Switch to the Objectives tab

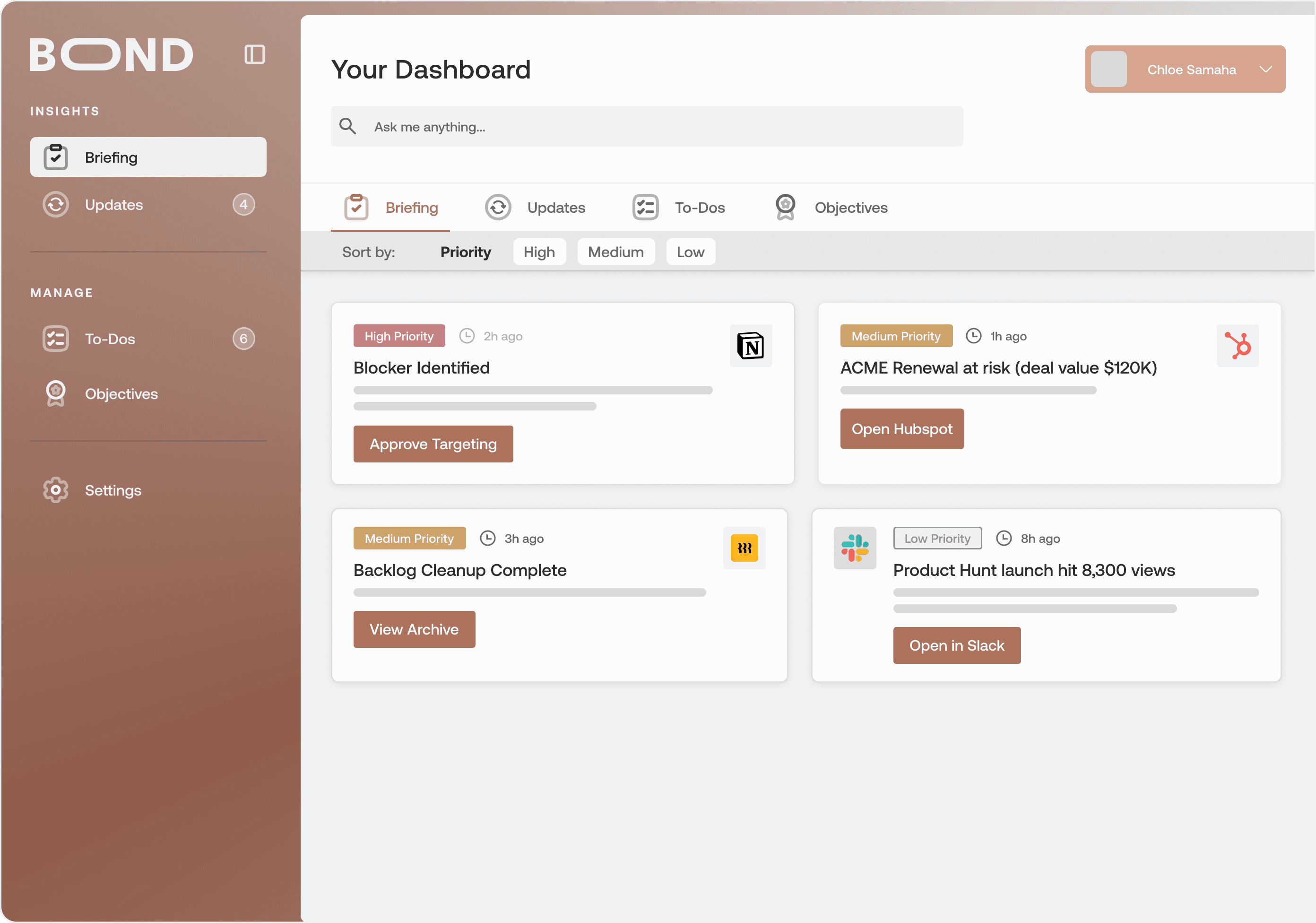(831, 208)
